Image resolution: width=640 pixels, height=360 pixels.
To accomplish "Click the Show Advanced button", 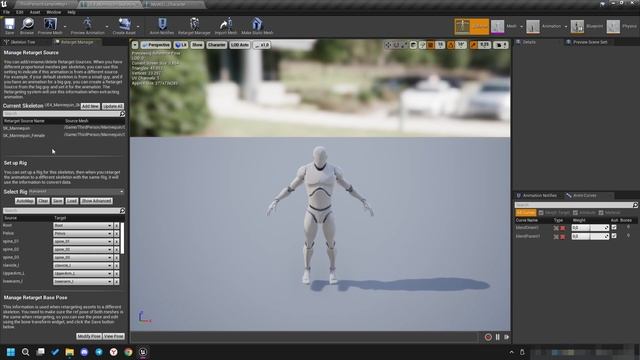I will (96, 201).
